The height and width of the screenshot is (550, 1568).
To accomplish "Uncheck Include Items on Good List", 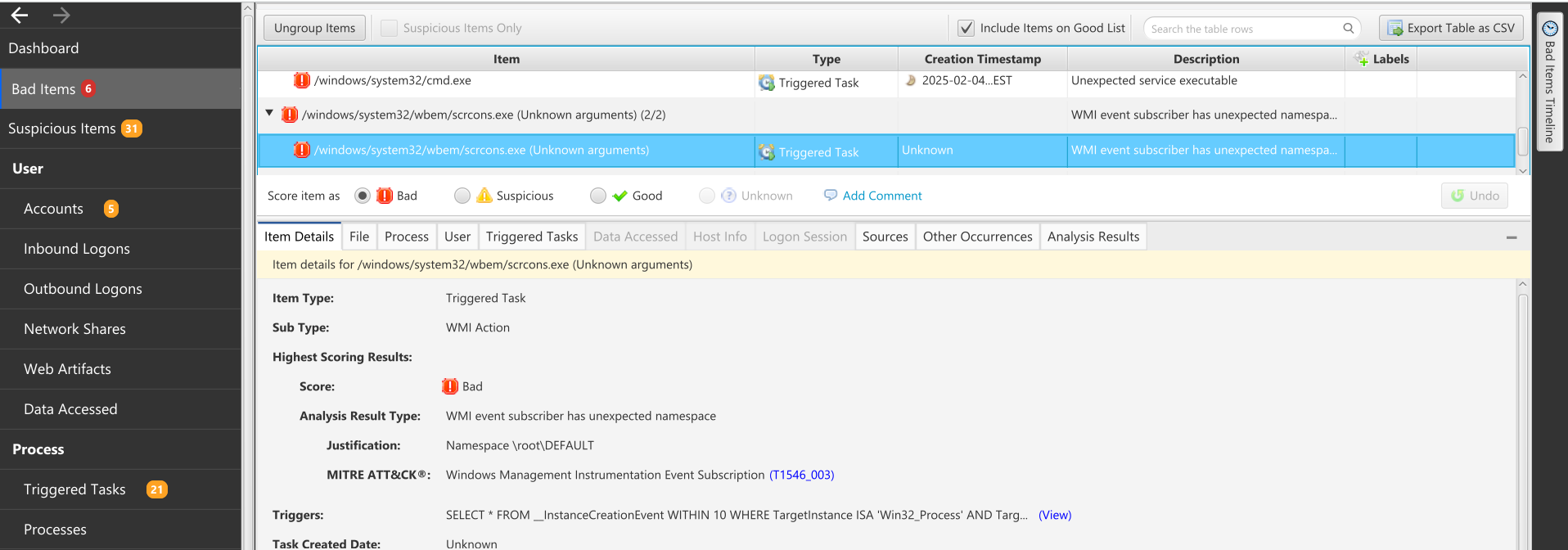I will coord(966,28).
